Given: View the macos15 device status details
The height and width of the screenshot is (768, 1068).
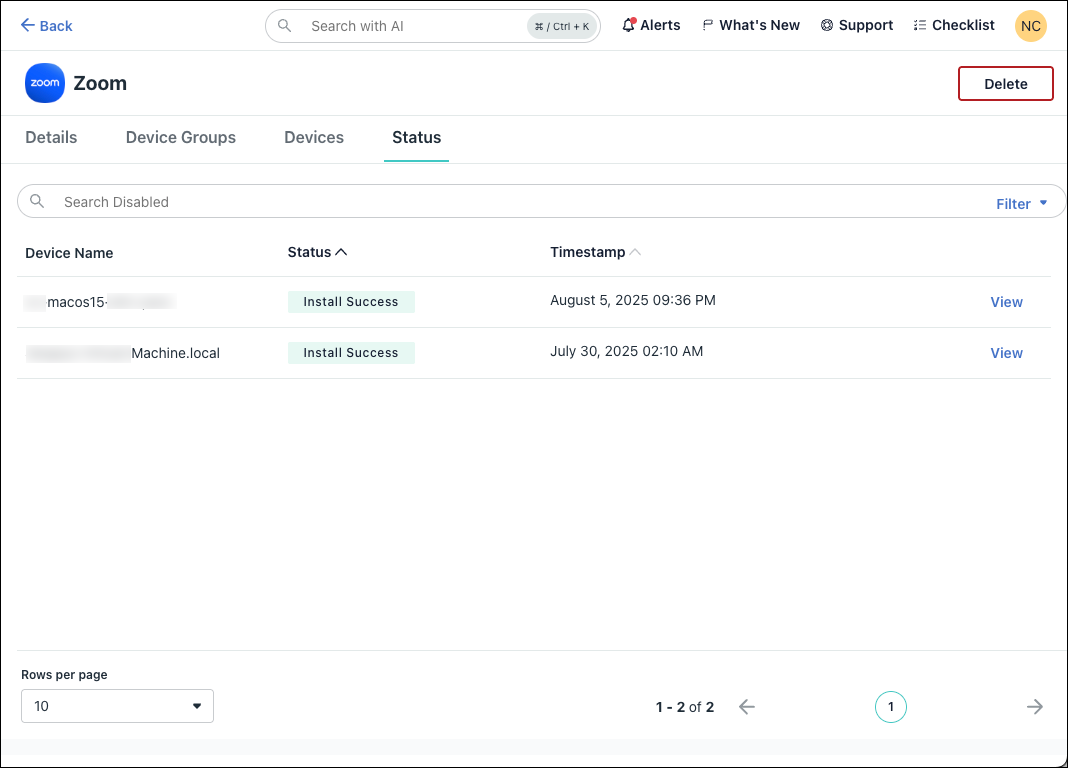Looking at the screenshot, I should [1006, 302].
